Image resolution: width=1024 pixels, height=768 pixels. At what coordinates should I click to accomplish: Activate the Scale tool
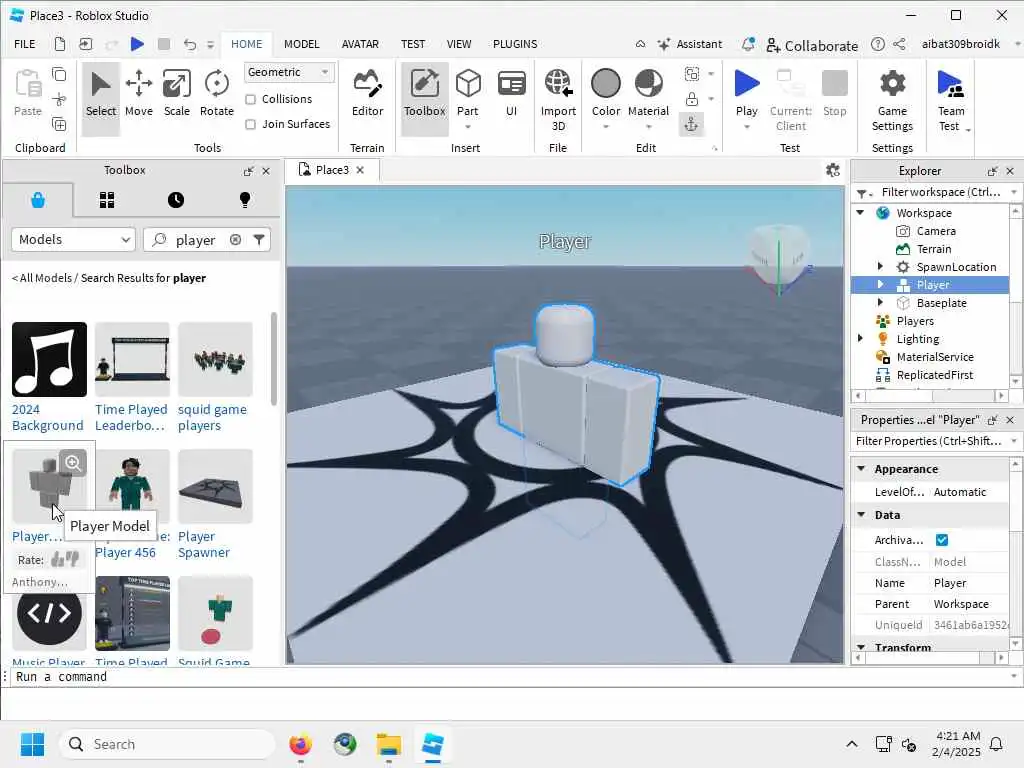[x=176, y=93]
